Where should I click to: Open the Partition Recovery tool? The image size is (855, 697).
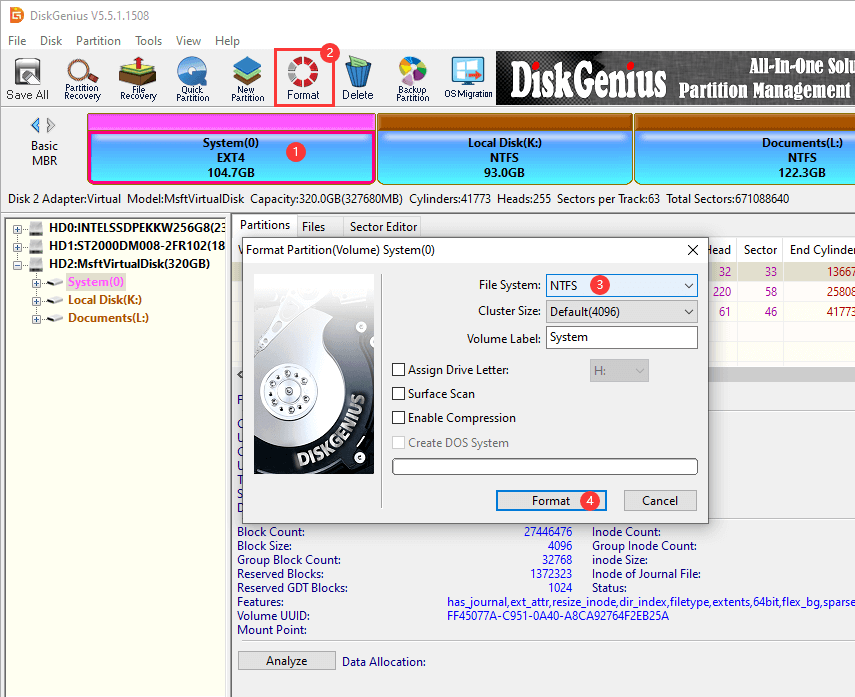pyautogui.click(x=82, y=78)
